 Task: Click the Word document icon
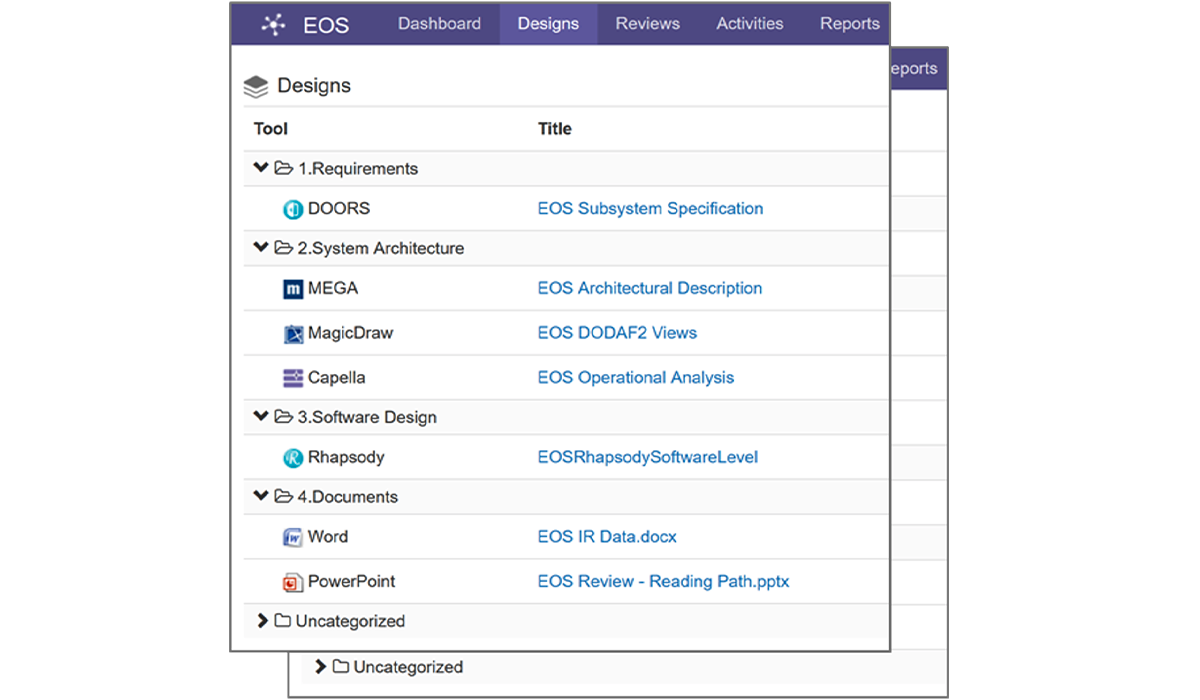click(293, 537)
